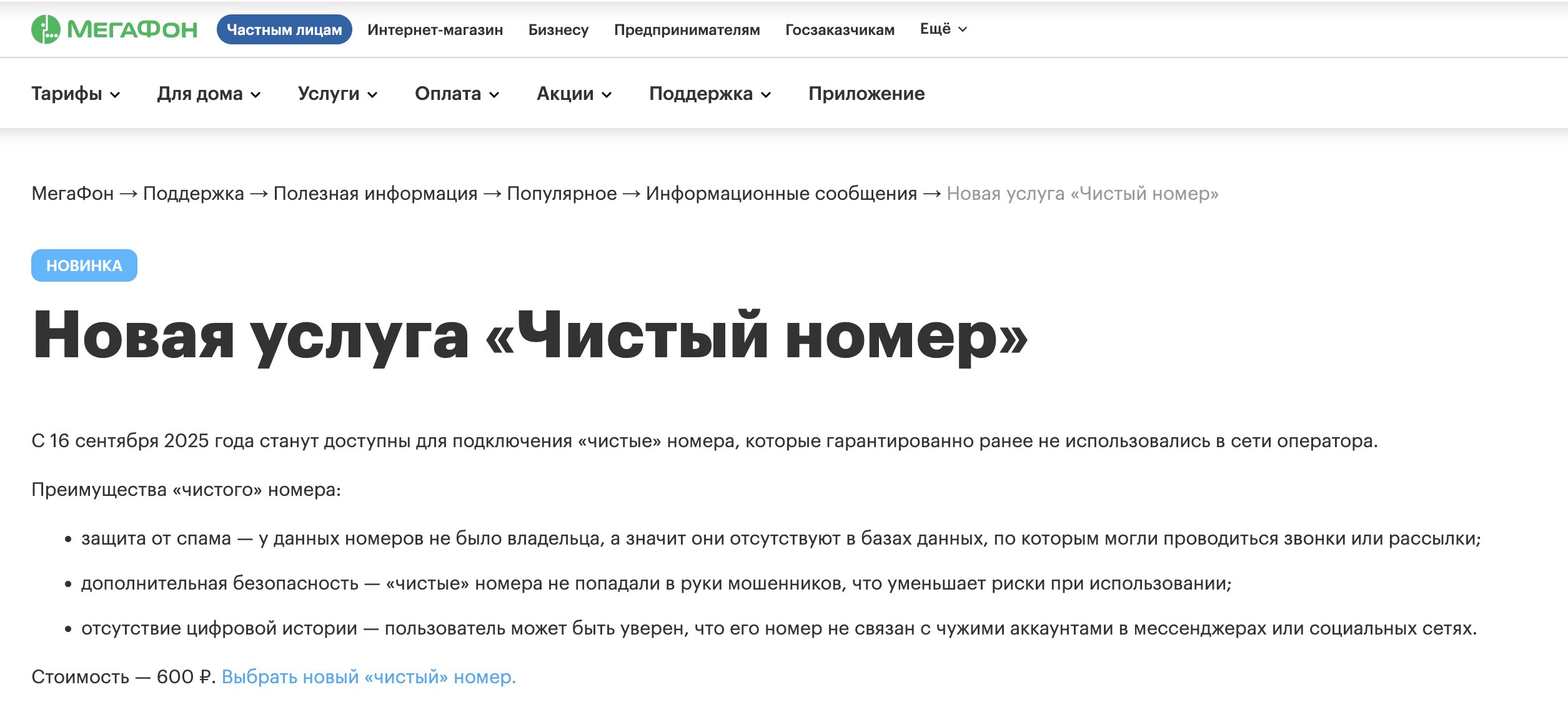Open the Интернет-магазин section
Viewport: 1568px width, 717px height.
[x=435, y=29]
